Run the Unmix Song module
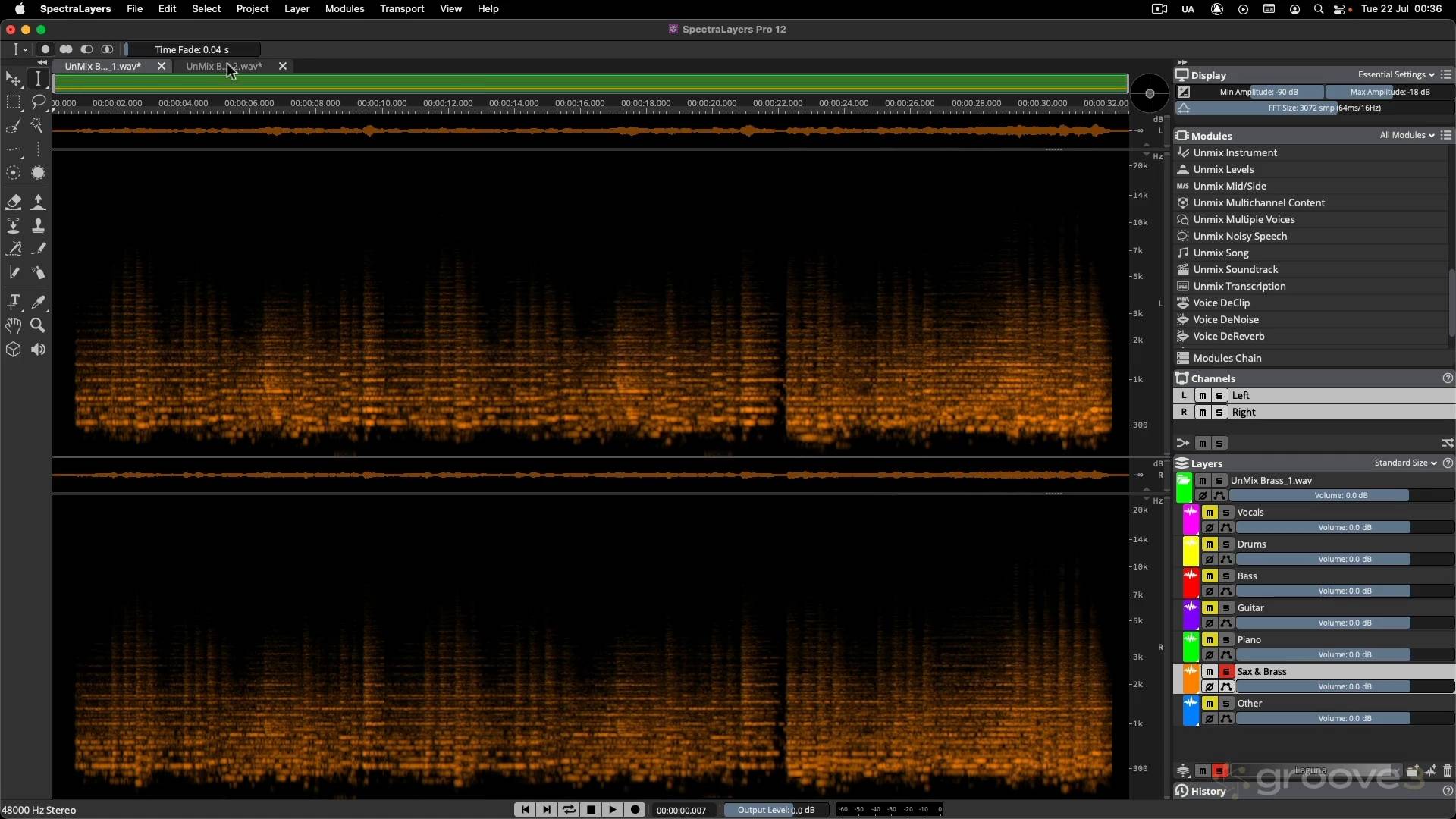The image size is (1456, 819). pyautogui.click(x=1221, y=253)
